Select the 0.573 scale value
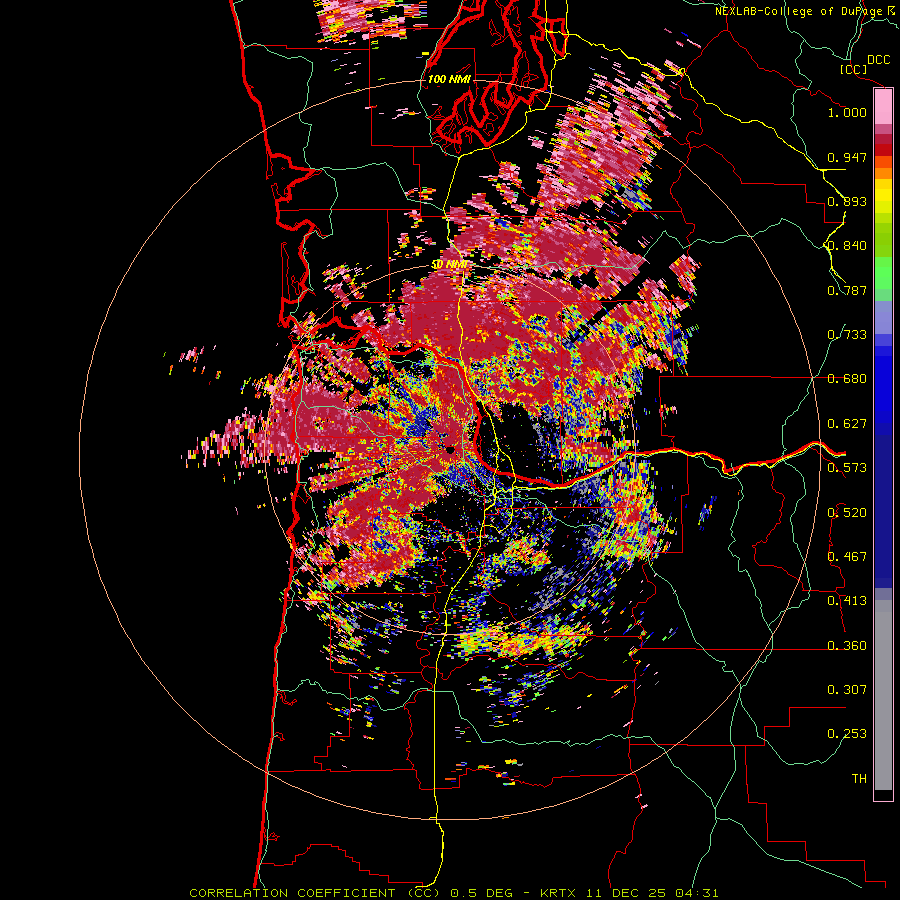Image resolution: width=900 pixels, height=900 pixels. [847, 468]
